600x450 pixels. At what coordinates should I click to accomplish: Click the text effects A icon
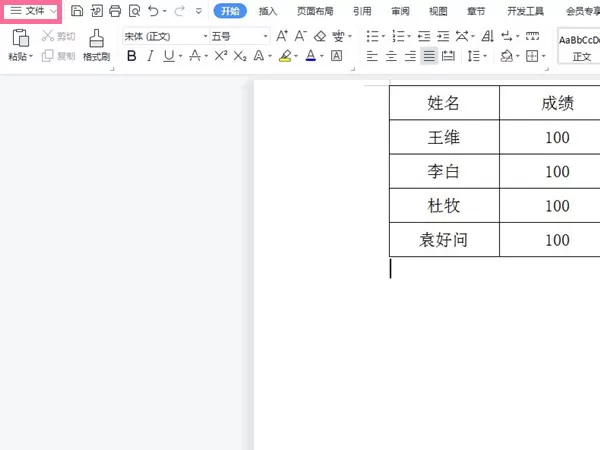tap(259, 56)
